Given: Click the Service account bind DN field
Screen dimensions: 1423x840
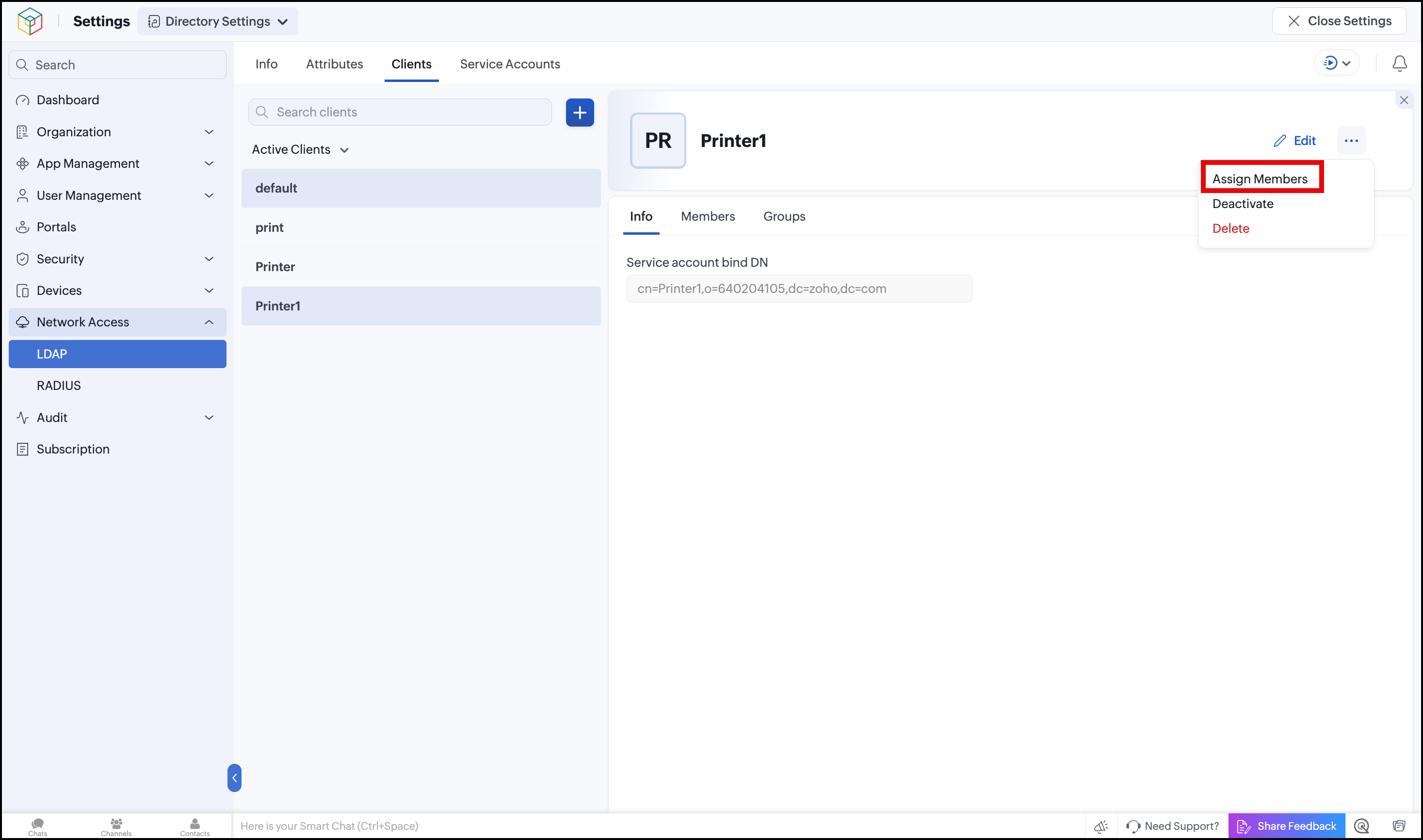Looking at the screenshot, I should [x=799, y=289].
